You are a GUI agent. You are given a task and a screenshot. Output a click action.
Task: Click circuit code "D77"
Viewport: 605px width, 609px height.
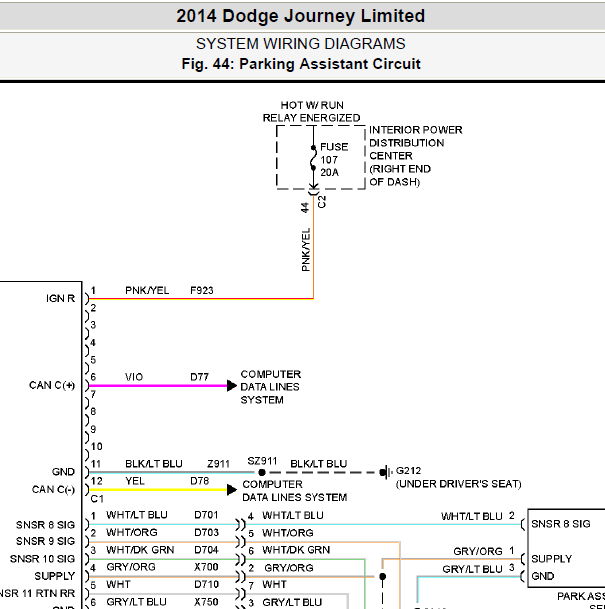pyautogui.click(x=199, y=377)
